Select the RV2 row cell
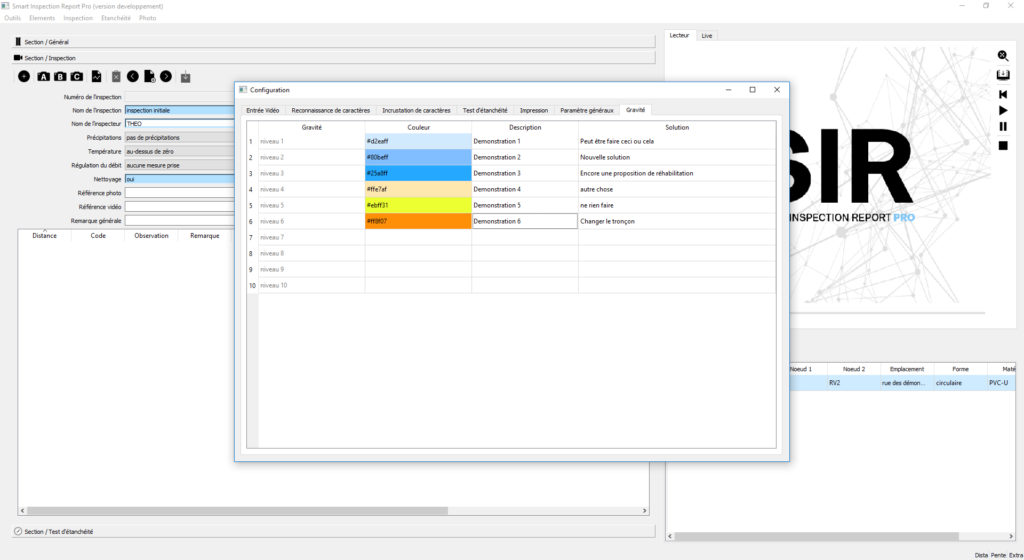The height and width of the screenshot is (560, 1024). 854,383
